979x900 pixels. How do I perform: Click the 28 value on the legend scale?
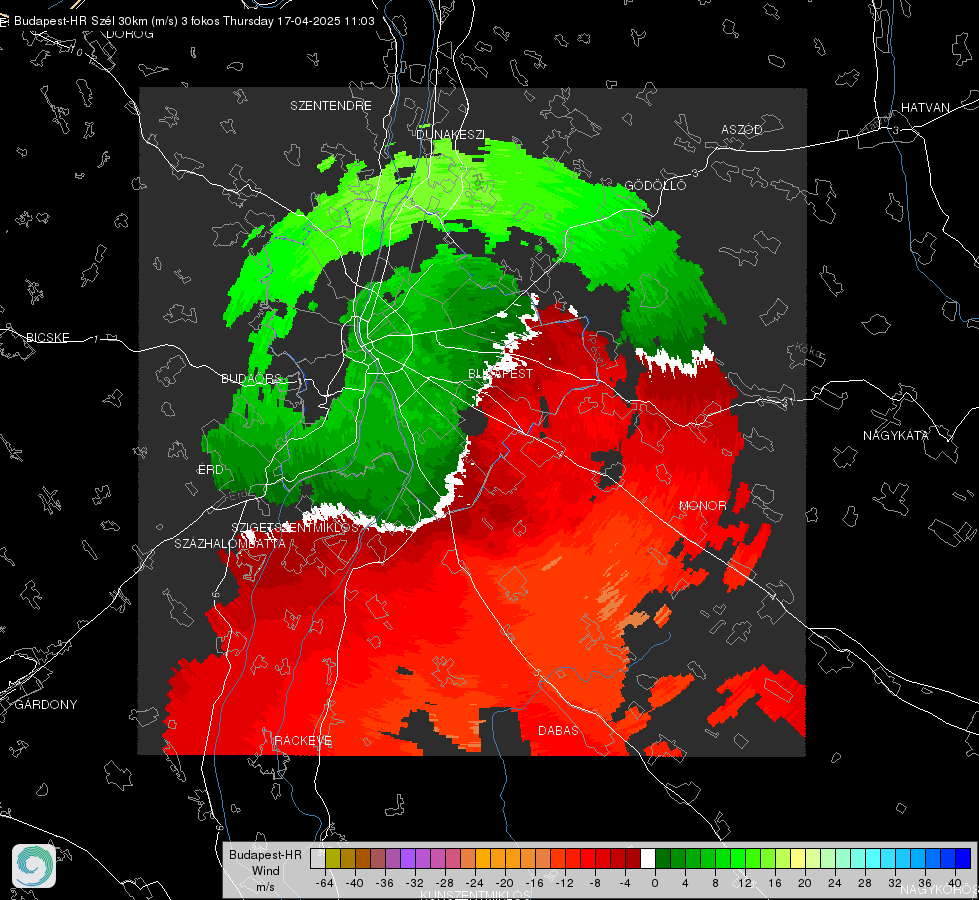click(865, 883)
